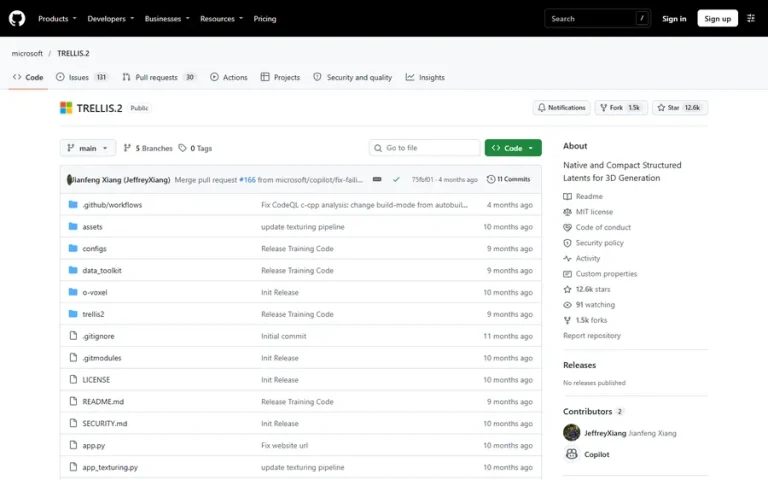Click the Microsoft logo next to TRELLIS.2 title
Screen dimensions: 768x480
(66, 108)
